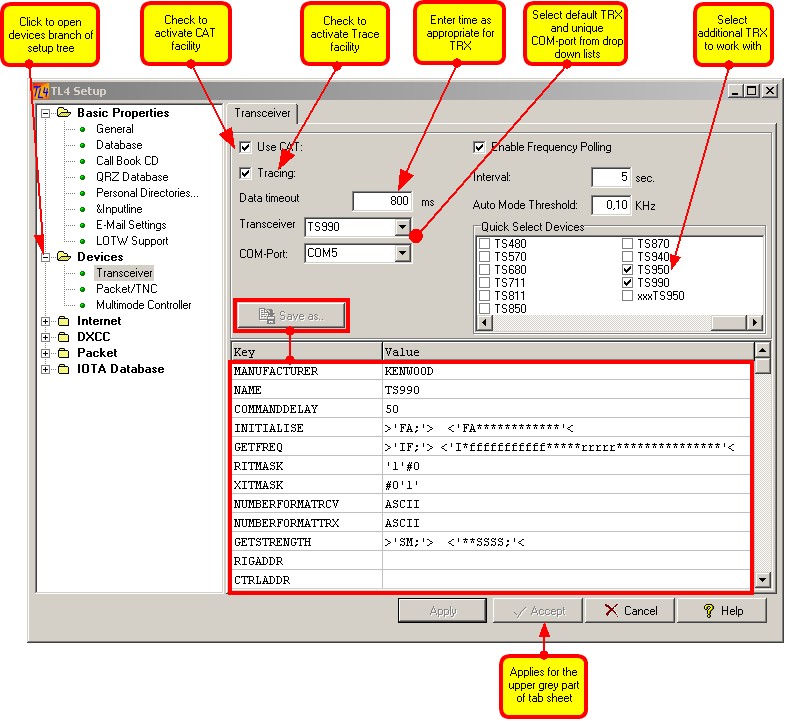
Task: Click the RITMASK value cell
Action: pos(566,466)
